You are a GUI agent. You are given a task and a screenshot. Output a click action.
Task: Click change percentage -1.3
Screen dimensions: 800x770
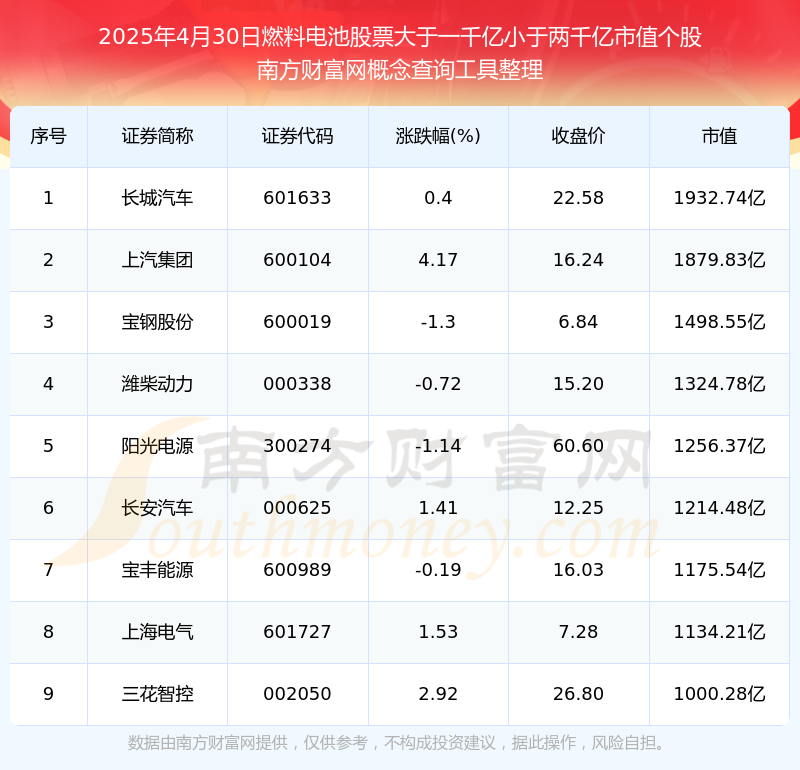pos(438,322)
